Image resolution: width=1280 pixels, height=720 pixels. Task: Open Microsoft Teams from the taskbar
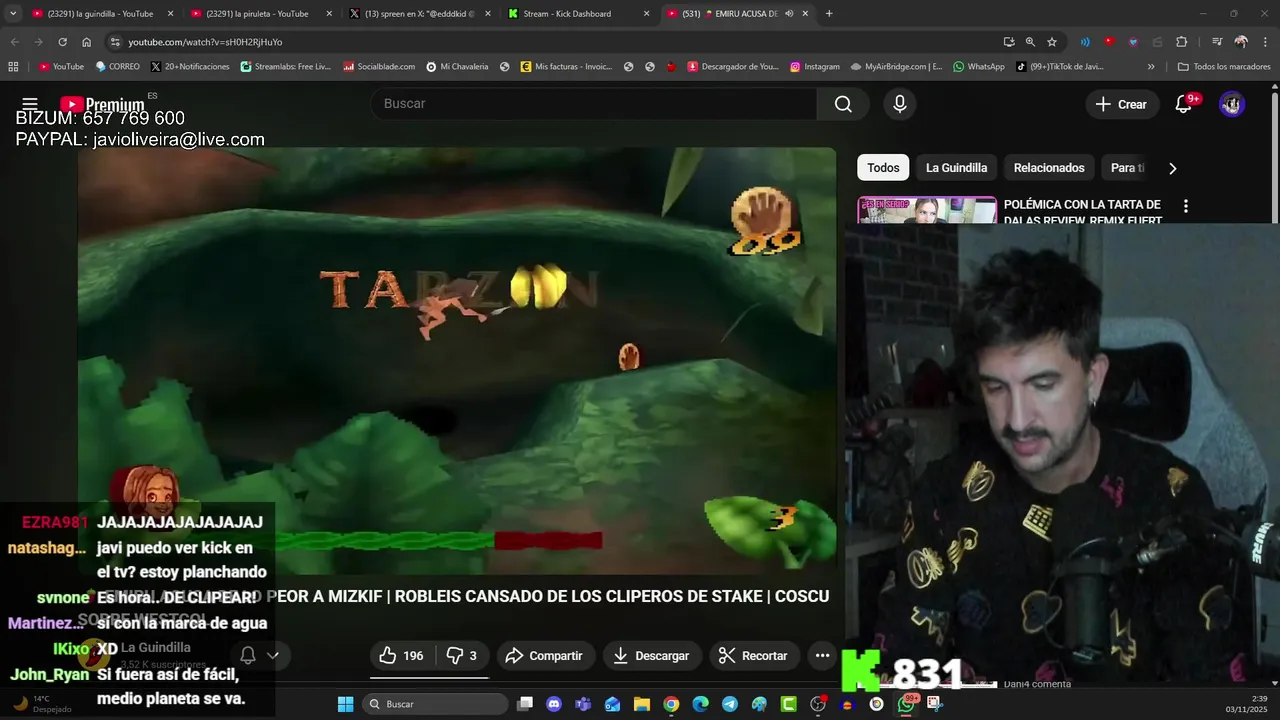click(x=583, y=704)
